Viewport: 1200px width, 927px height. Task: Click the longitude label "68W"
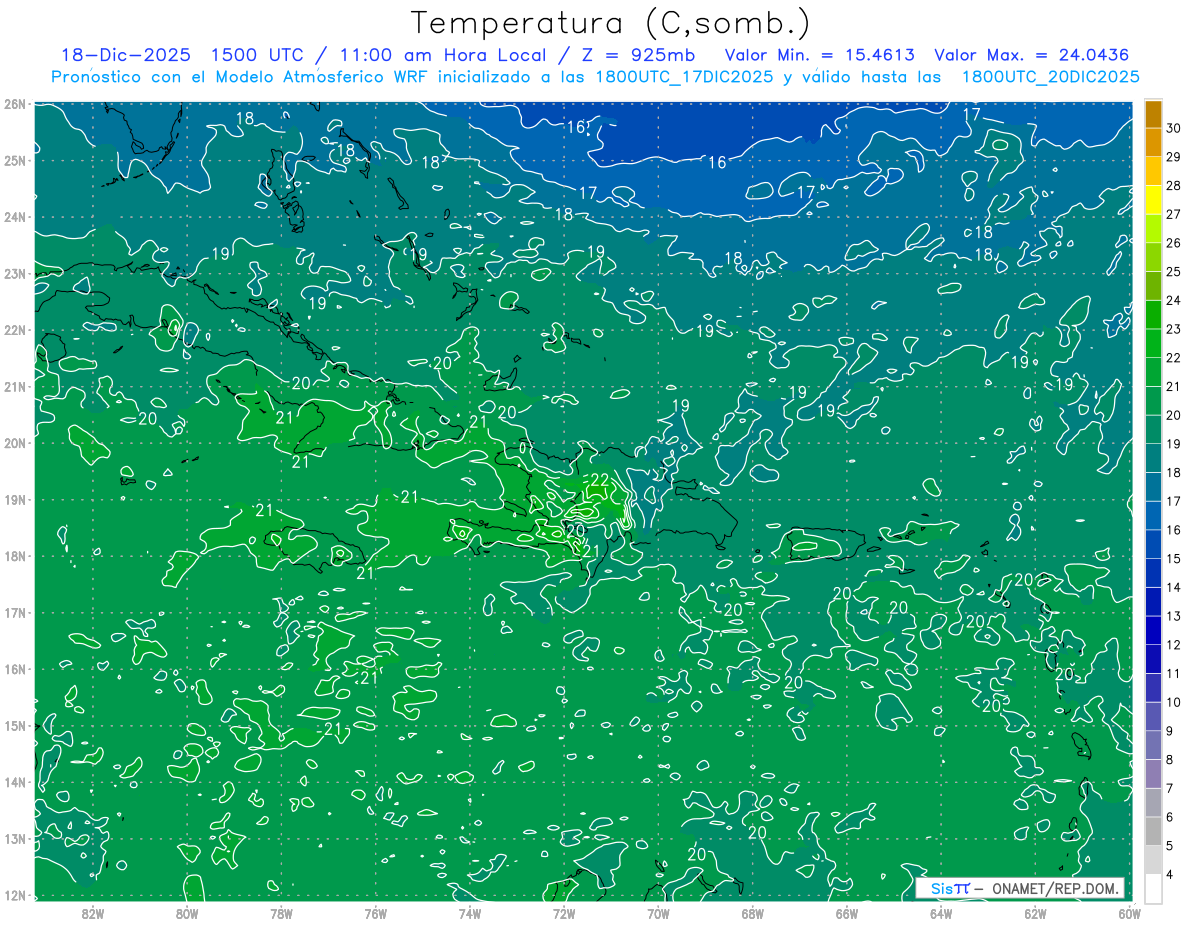(752, 913)
